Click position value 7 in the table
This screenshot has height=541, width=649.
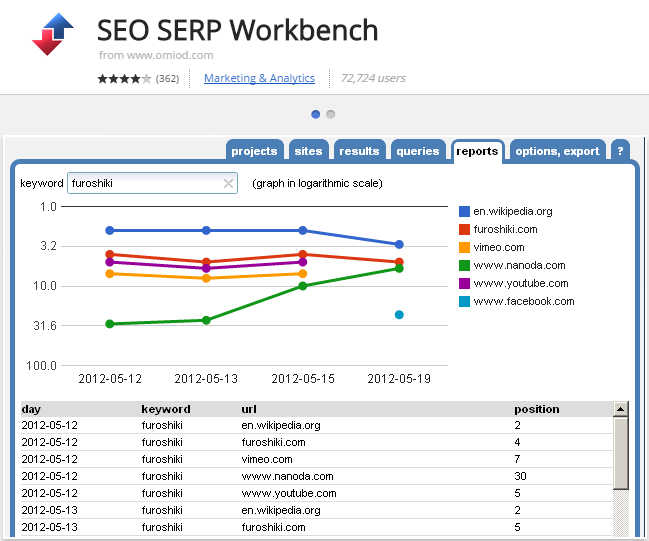[x=517, y=459]
